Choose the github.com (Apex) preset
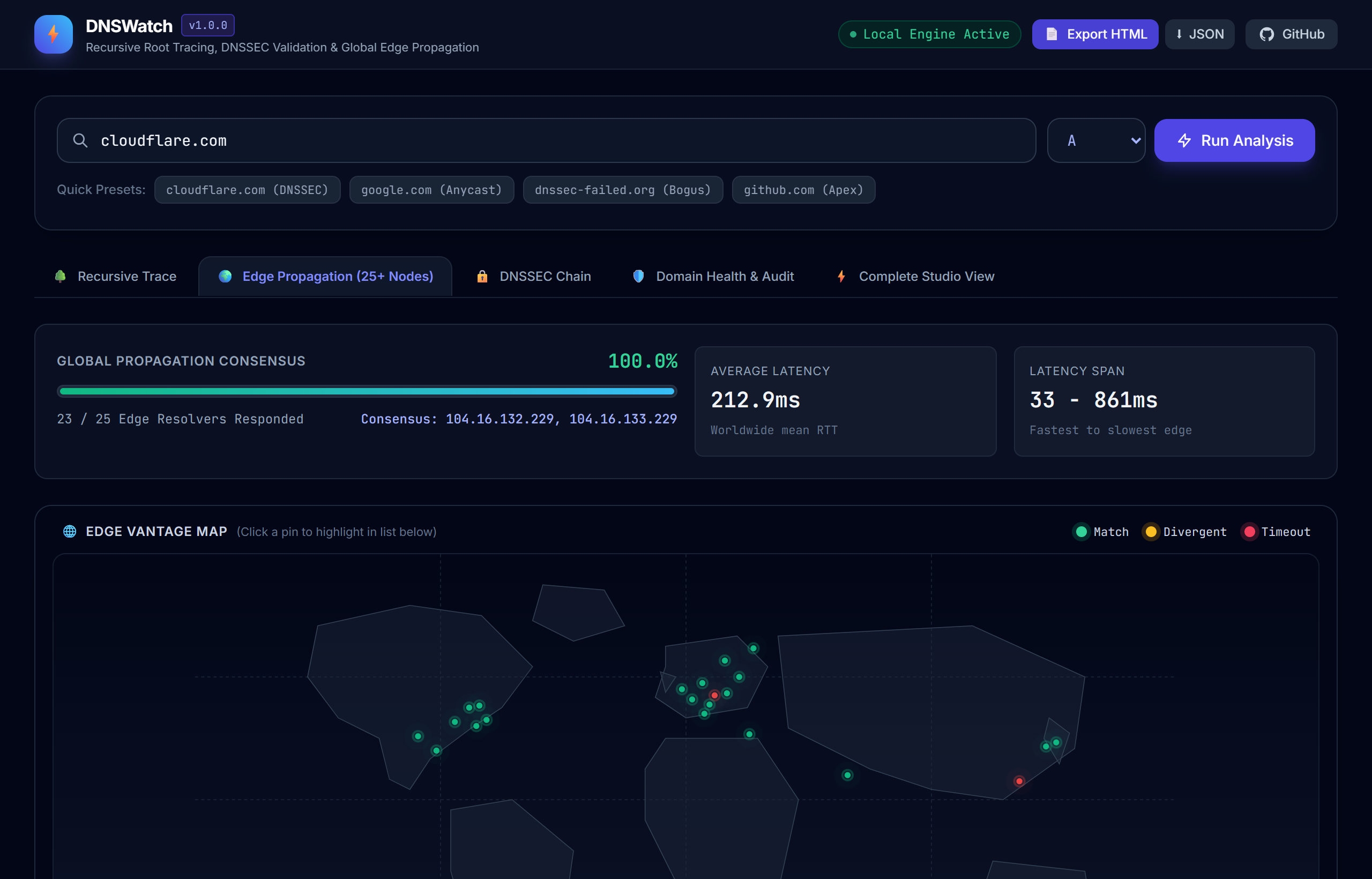This screenshot has height=879, width=1372. click(x=803, y=190)
